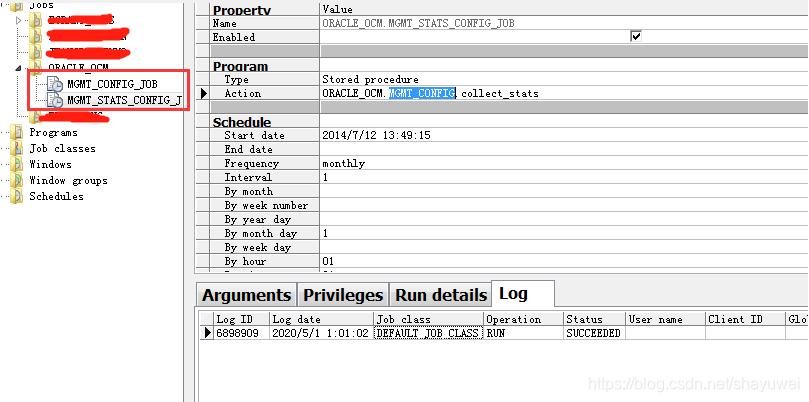Click the Interval value field

564,177
